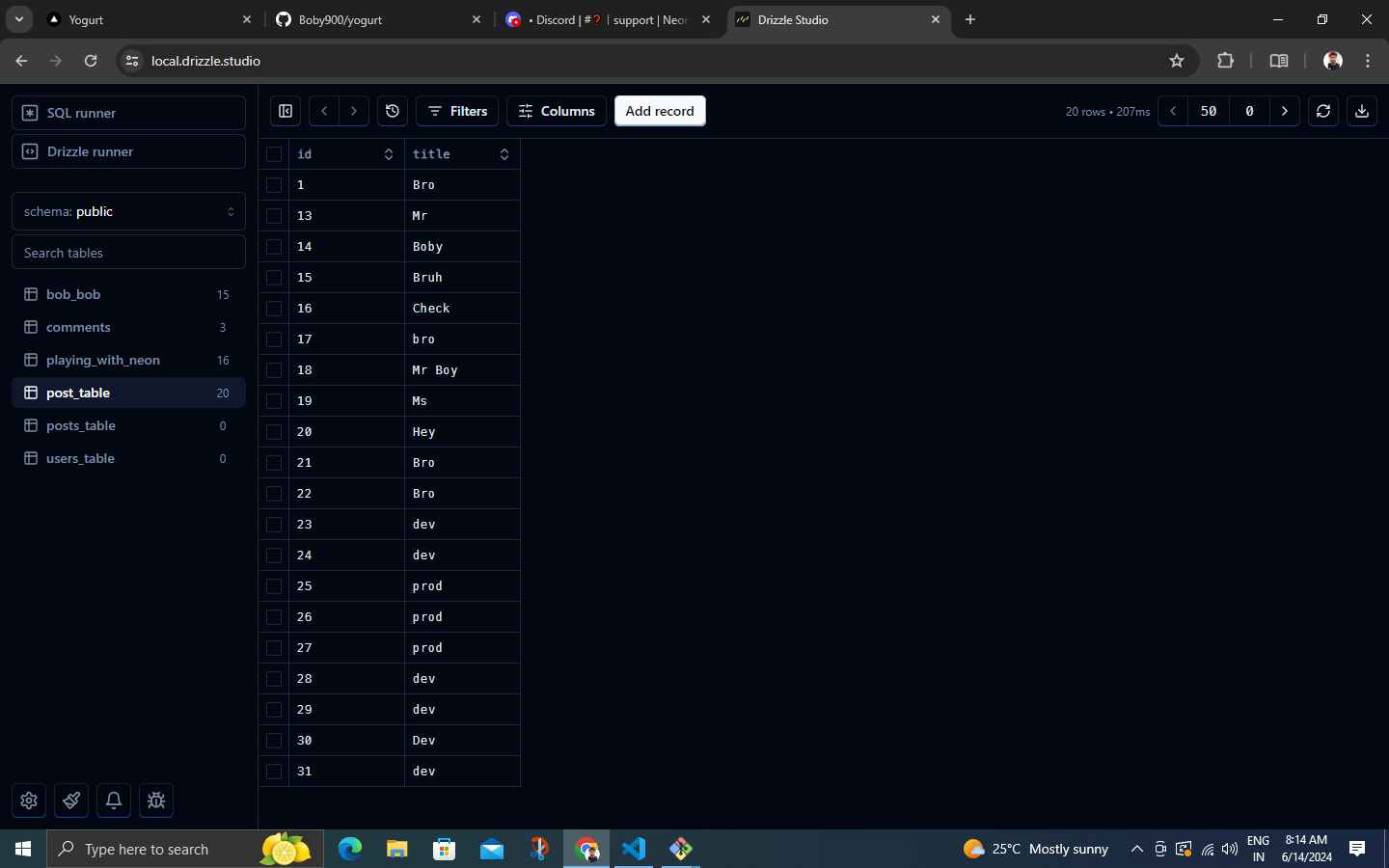
Task: Show hidden system tray icons
Action: (1136, 849)
